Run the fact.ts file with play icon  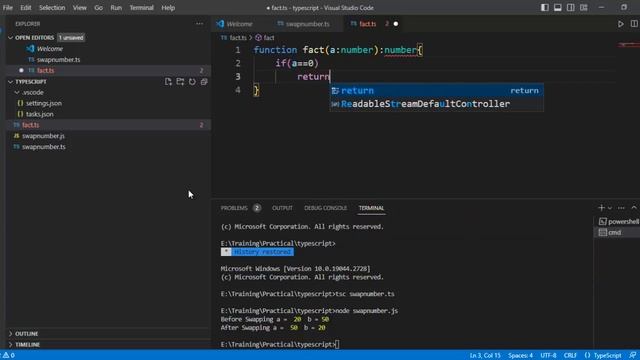[x=620, y=24]
